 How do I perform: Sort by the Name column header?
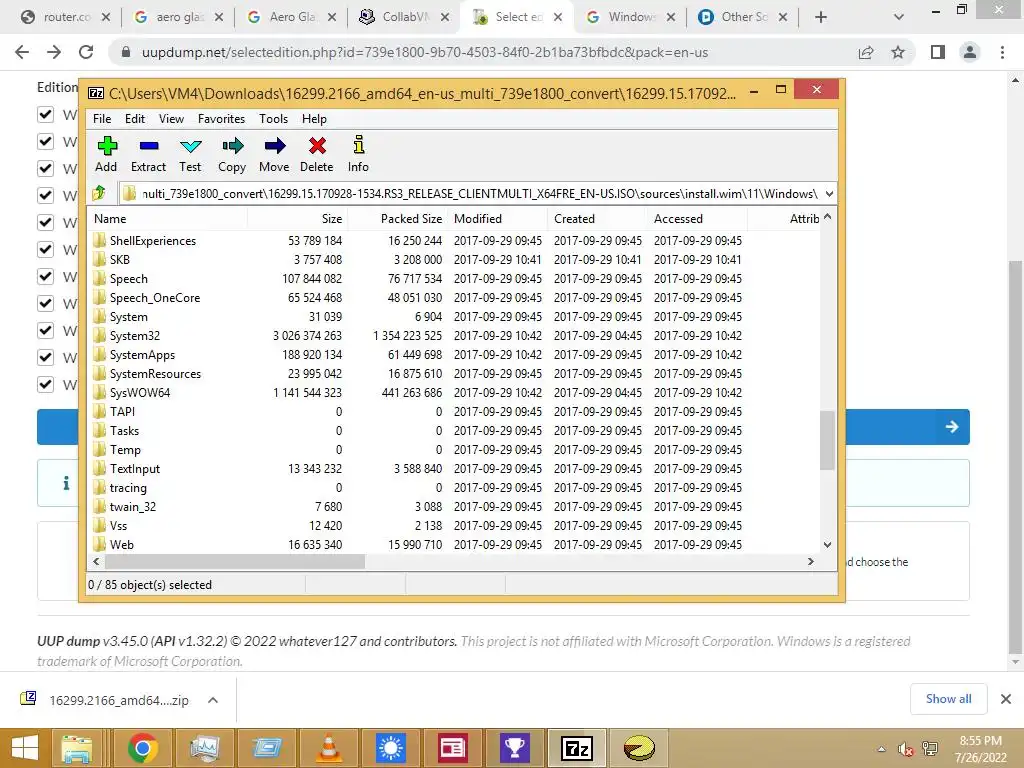[x=167, y=219]
